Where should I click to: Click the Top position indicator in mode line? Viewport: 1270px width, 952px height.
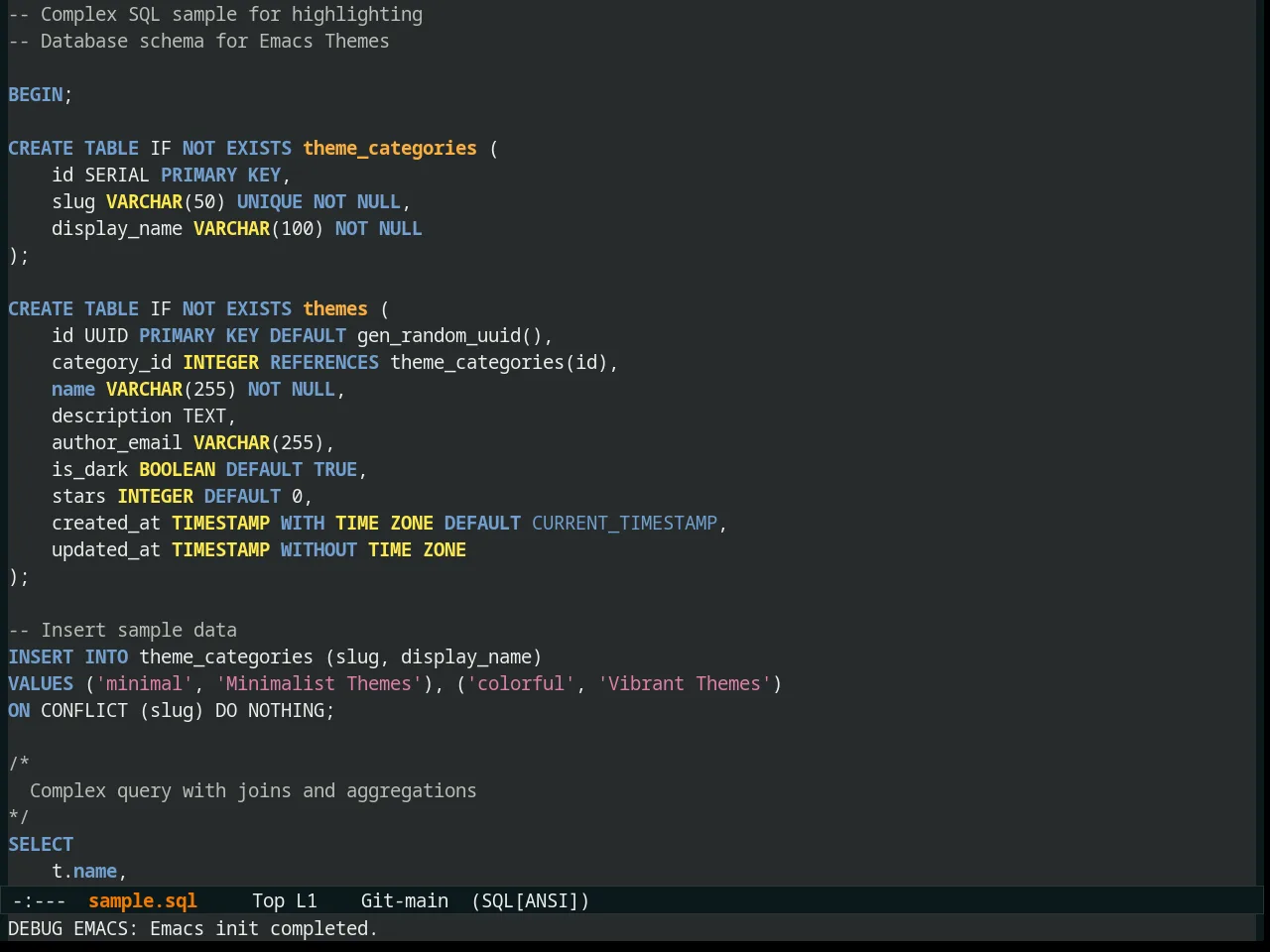[x=268, y=900]
